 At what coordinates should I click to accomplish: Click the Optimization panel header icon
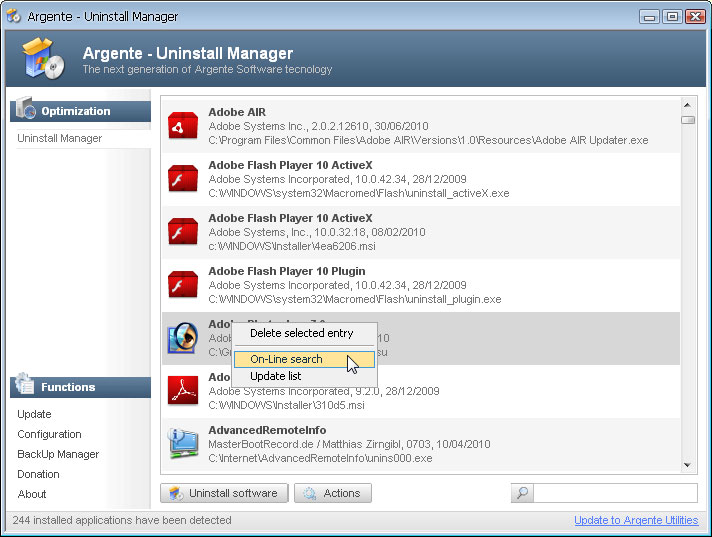pos(25,108)
